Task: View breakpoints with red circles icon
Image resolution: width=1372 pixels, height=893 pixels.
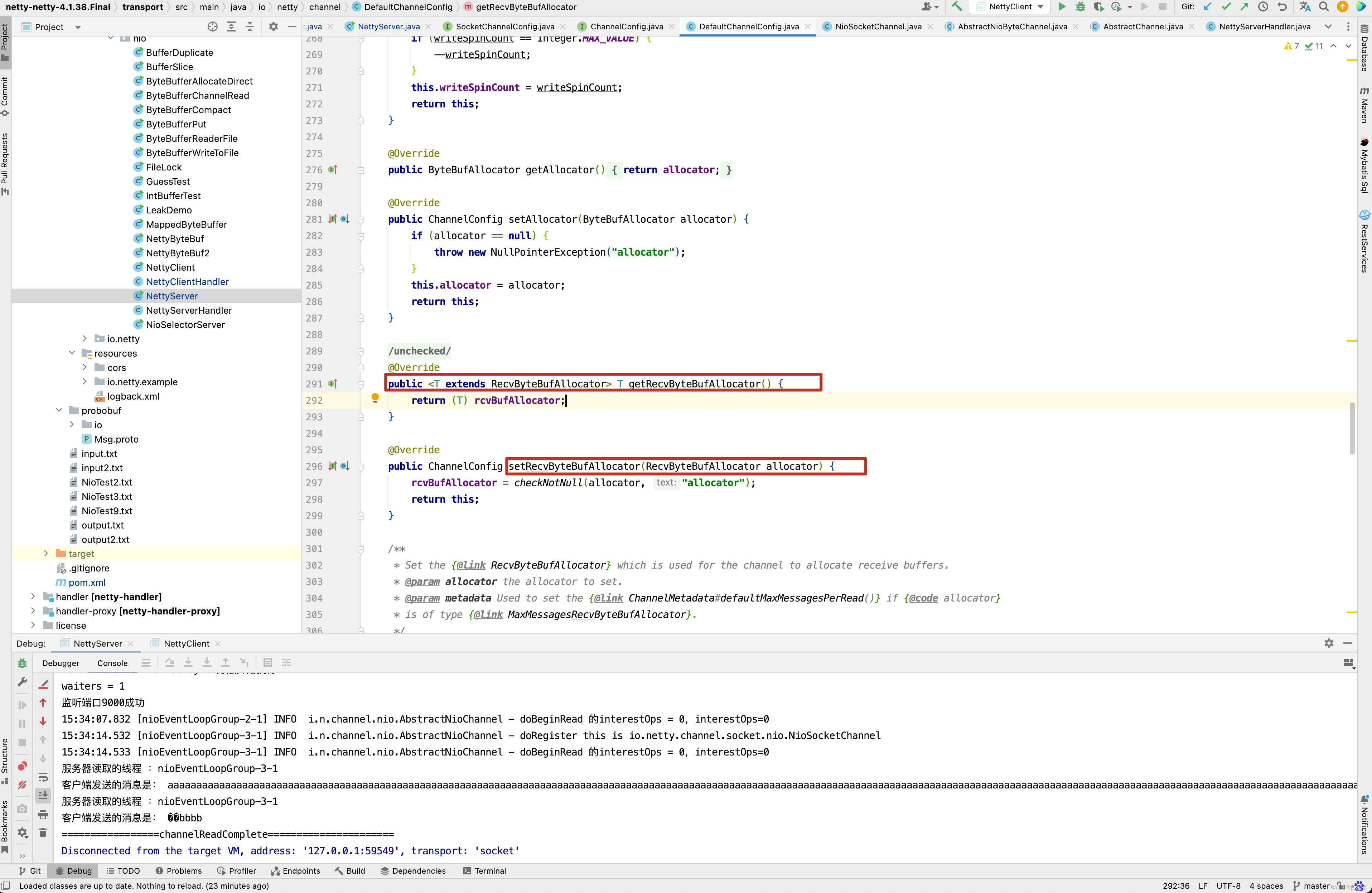Action: [x=23, y=766]
